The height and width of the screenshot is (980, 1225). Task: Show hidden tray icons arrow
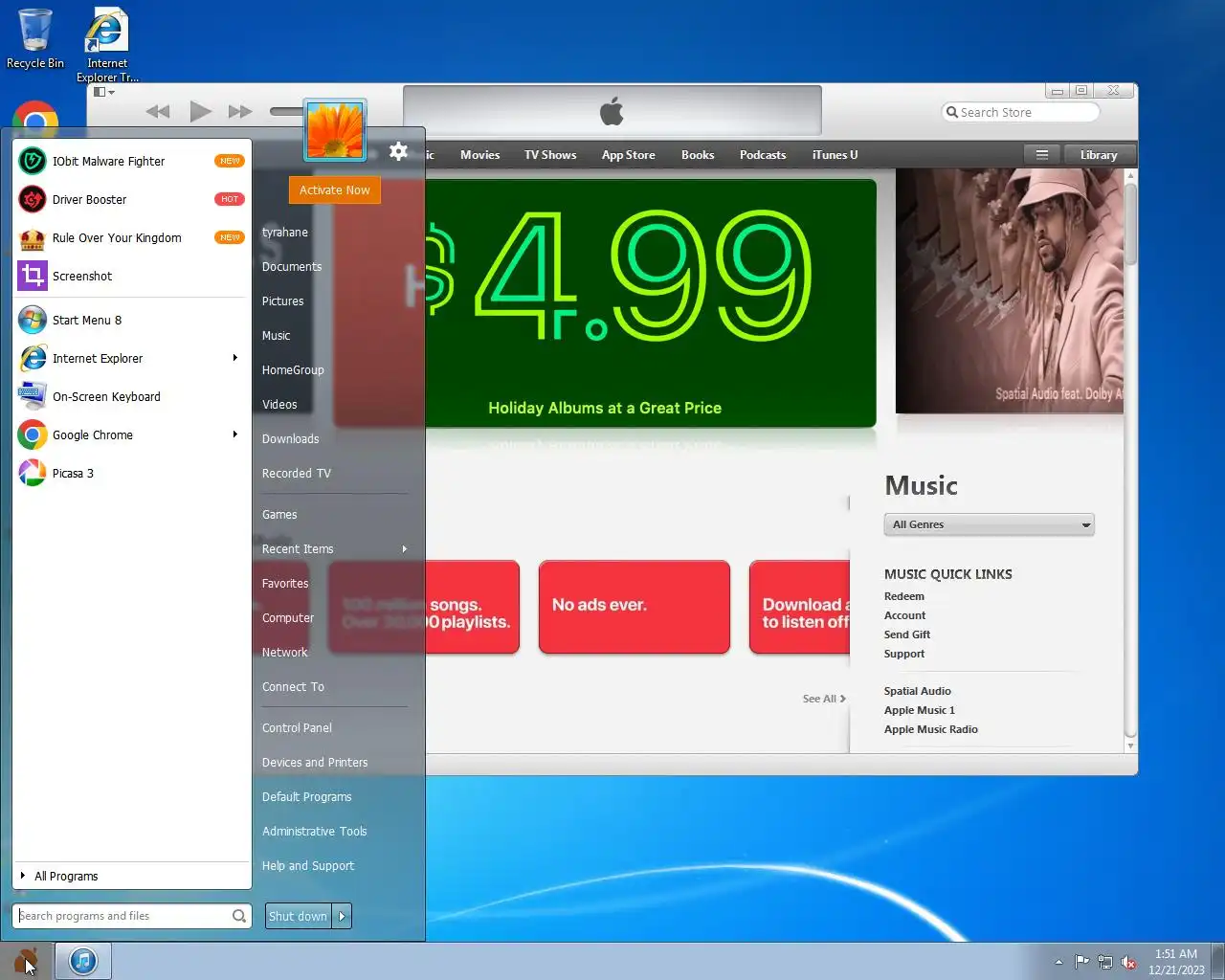tap(1058, 962)
